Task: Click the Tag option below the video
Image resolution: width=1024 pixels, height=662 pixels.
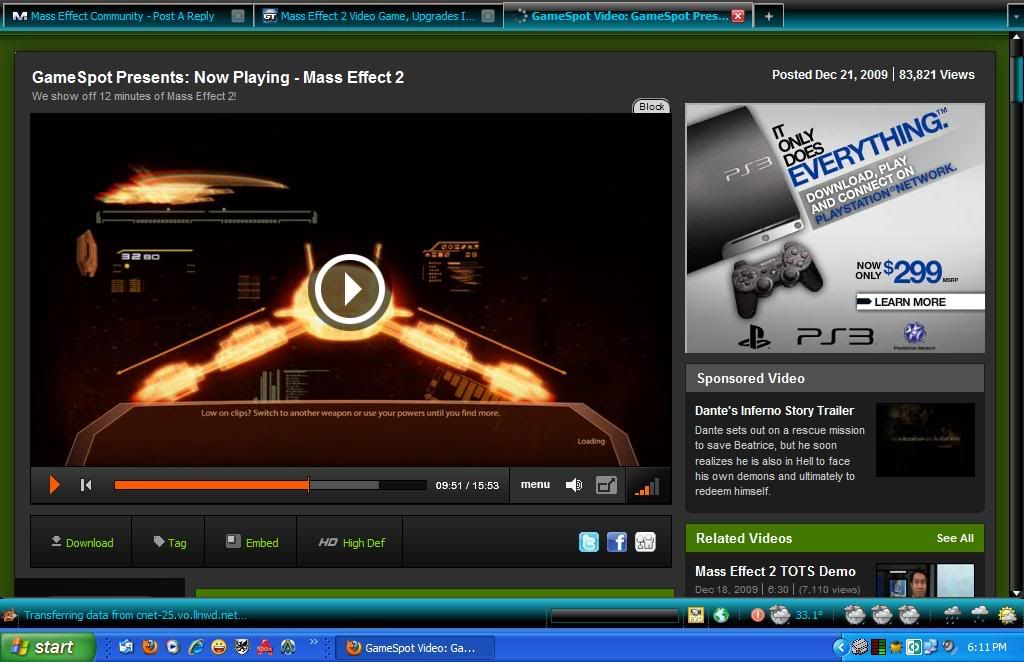Action: click(x=169, y=543)
